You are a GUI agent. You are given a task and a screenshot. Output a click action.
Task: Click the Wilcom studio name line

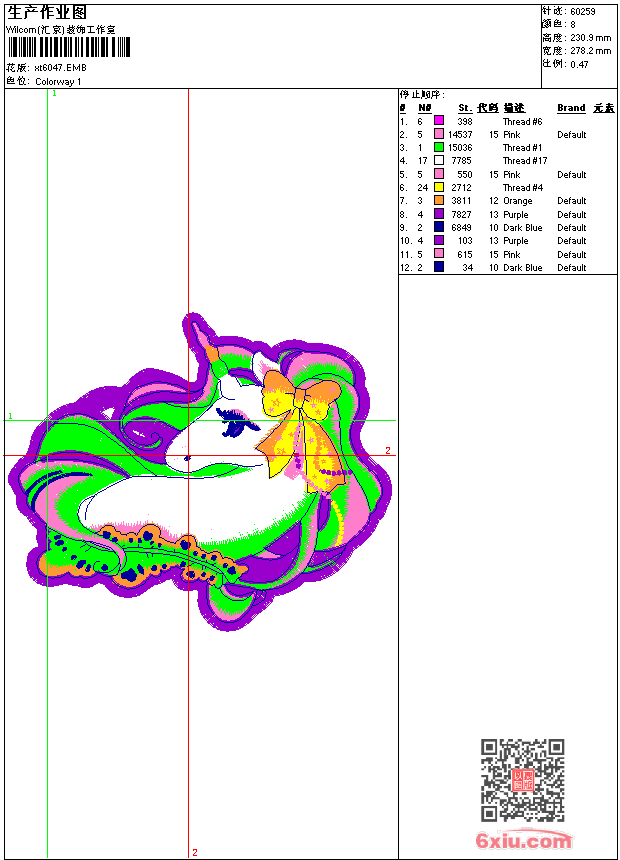click(x=61, y=30)
